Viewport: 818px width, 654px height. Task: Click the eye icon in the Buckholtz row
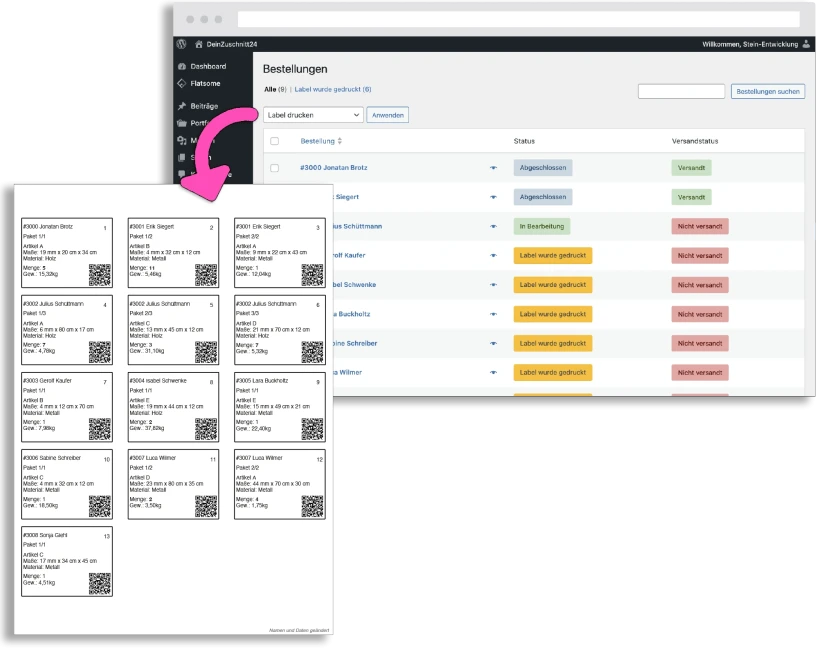click(493, 314)
